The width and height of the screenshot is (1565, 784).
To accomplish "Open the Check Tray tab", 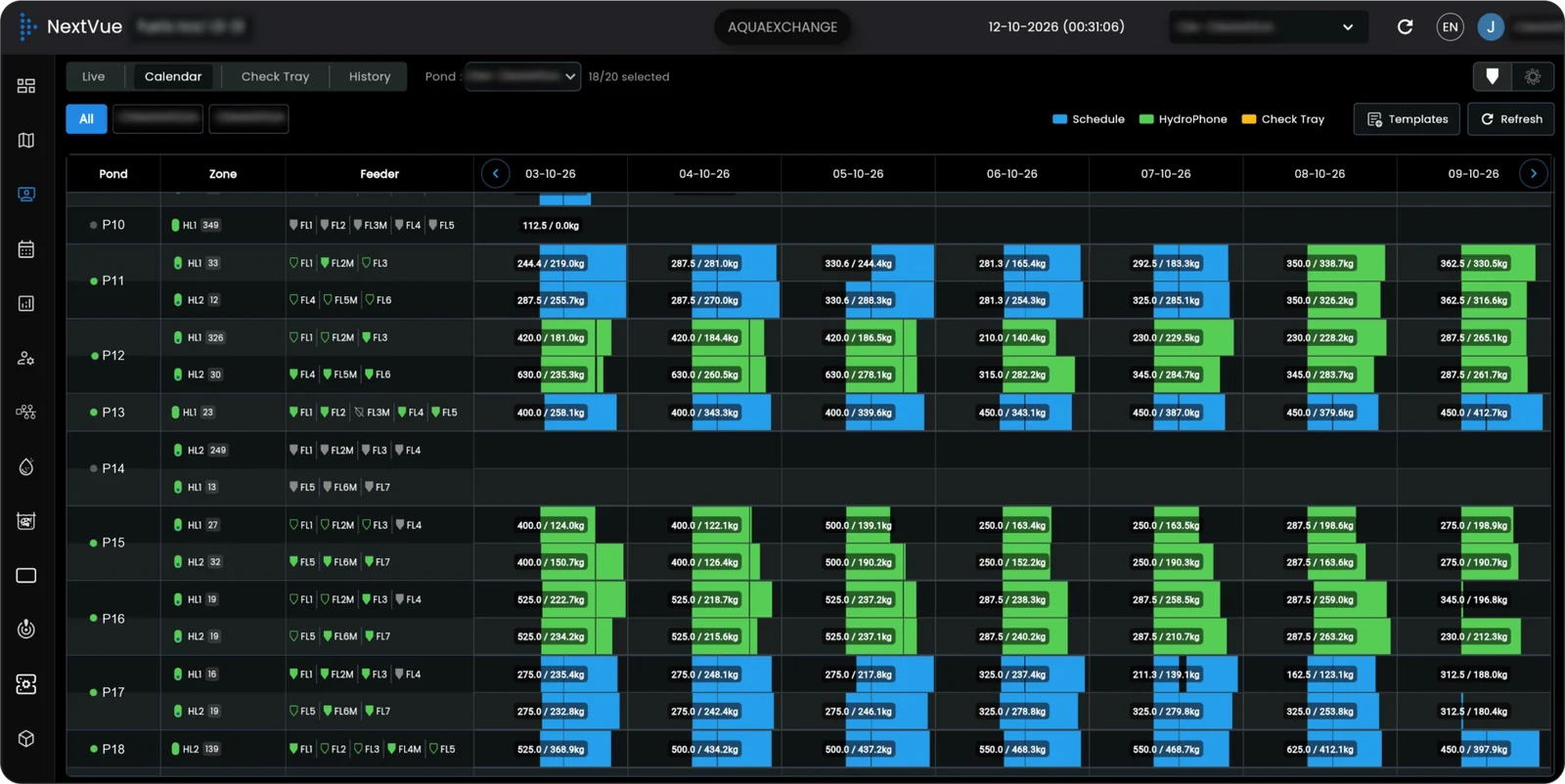I will click(x=275, y=76).
